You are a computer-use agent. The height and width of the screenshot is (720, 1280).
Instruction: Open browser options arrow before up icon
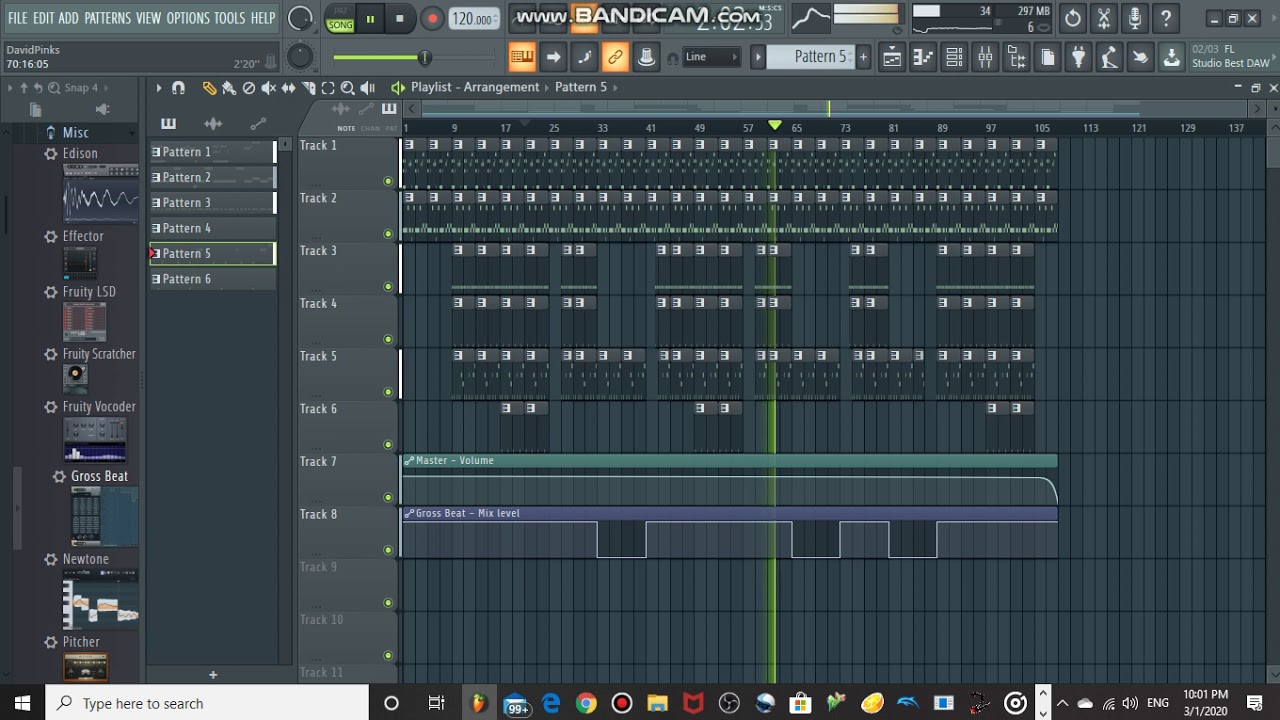(10, 88)
